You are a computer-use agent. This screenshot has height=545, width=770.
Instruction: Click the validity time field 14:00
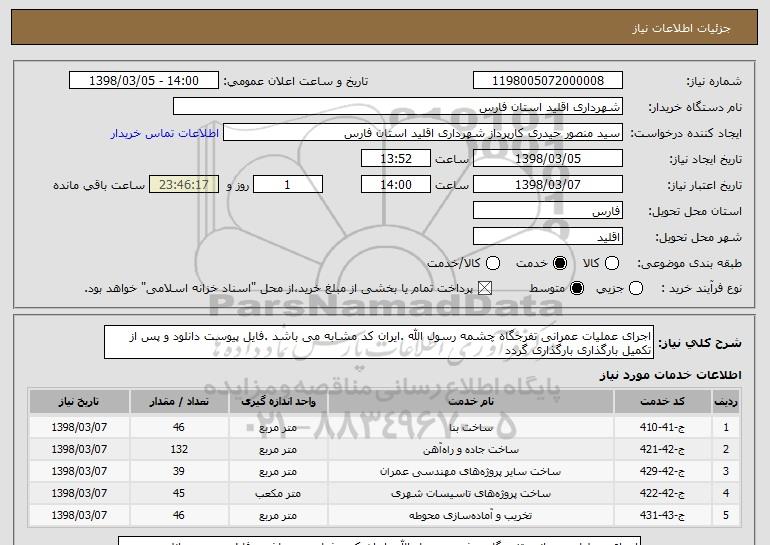(x=396, y=185)
